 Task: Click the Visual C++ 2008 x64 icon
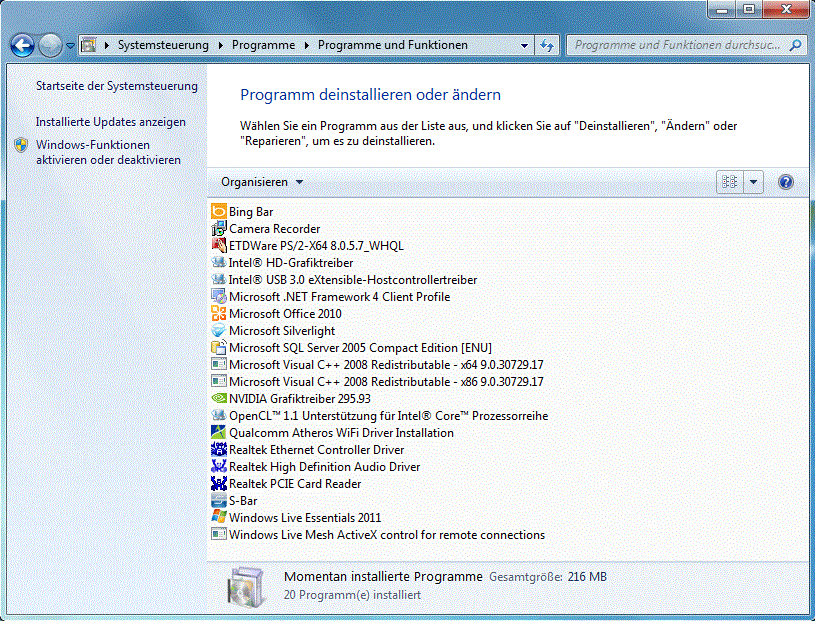219,364
